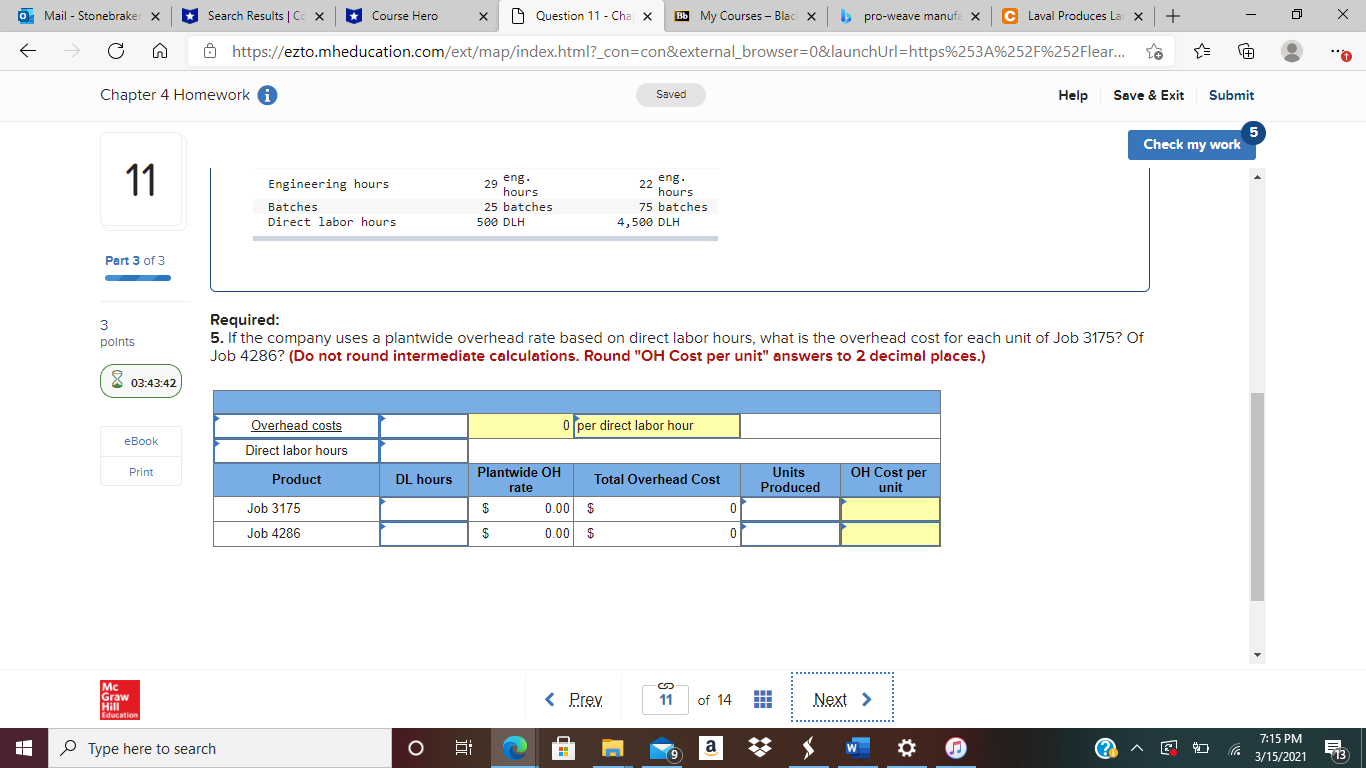The width and height of the screenshot is (1366, 768).
Task: Click OH Cost per unit cell for Job 3175
Action: 890,509
